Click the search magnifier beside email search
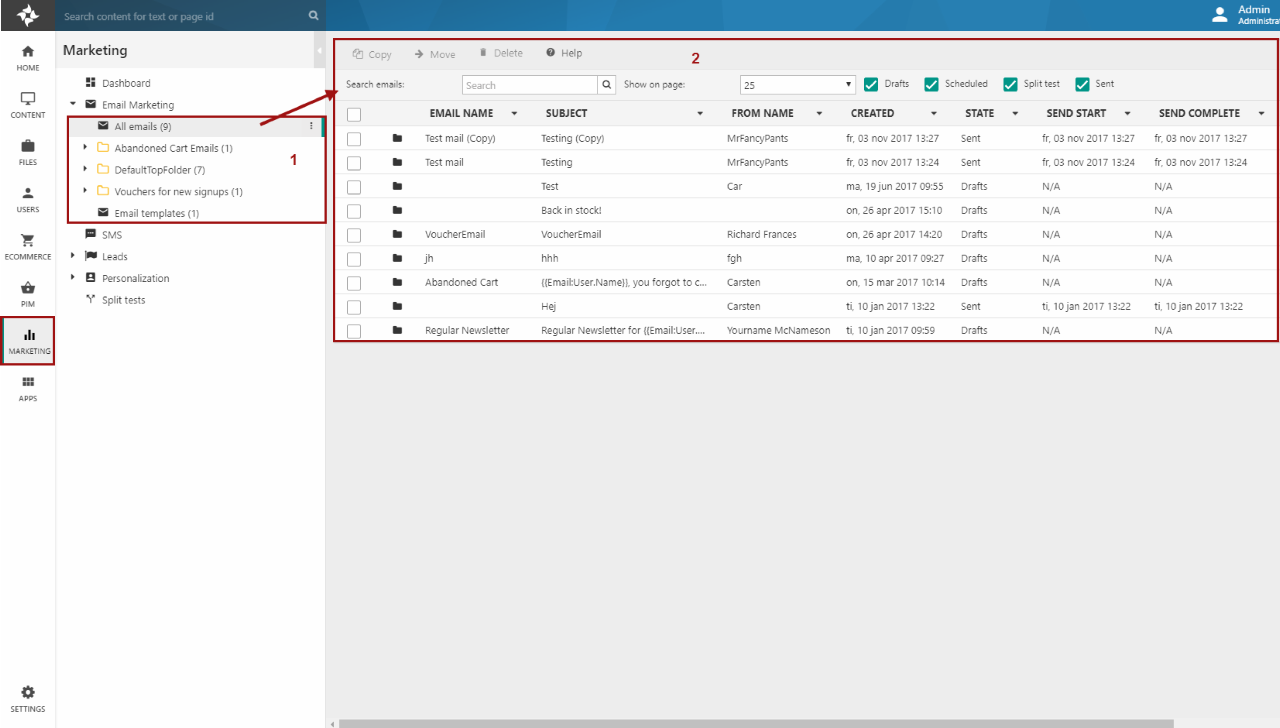Image resolution: width=1280 pixels, height=728 pixels. 606,85
